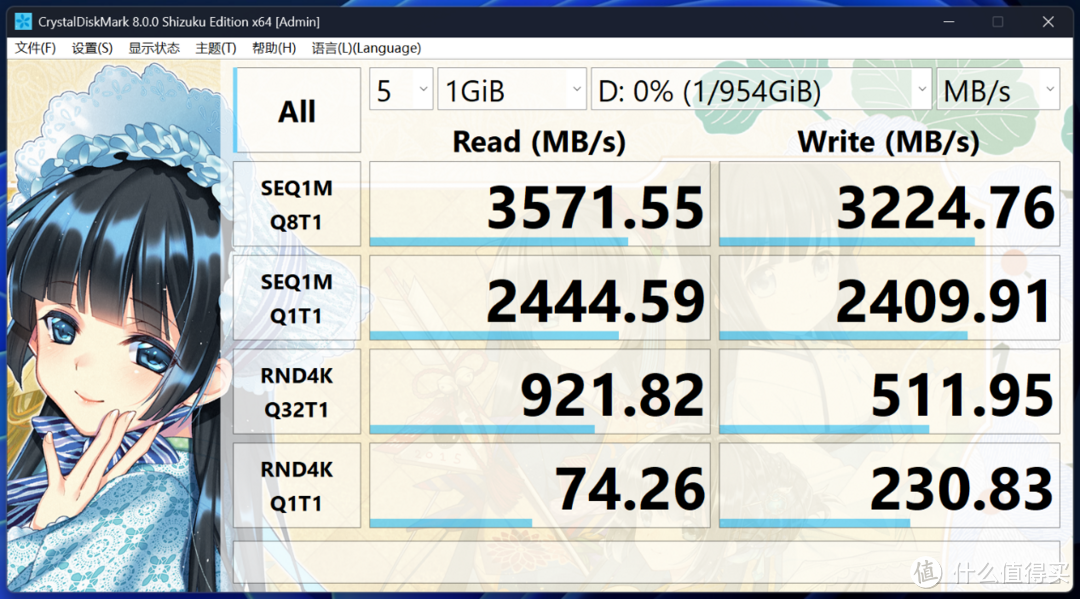
Task: Open the 语言(L)(Language) menu
Action: pos(366,48)
